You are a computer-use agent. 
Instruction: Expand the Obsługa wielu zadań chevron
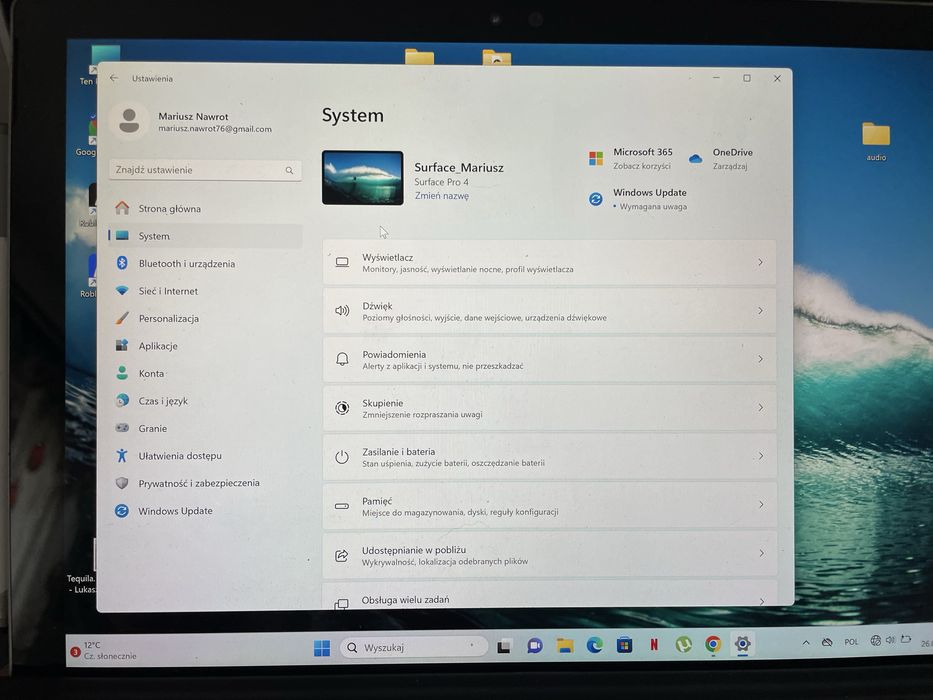(x=762, y=601)
